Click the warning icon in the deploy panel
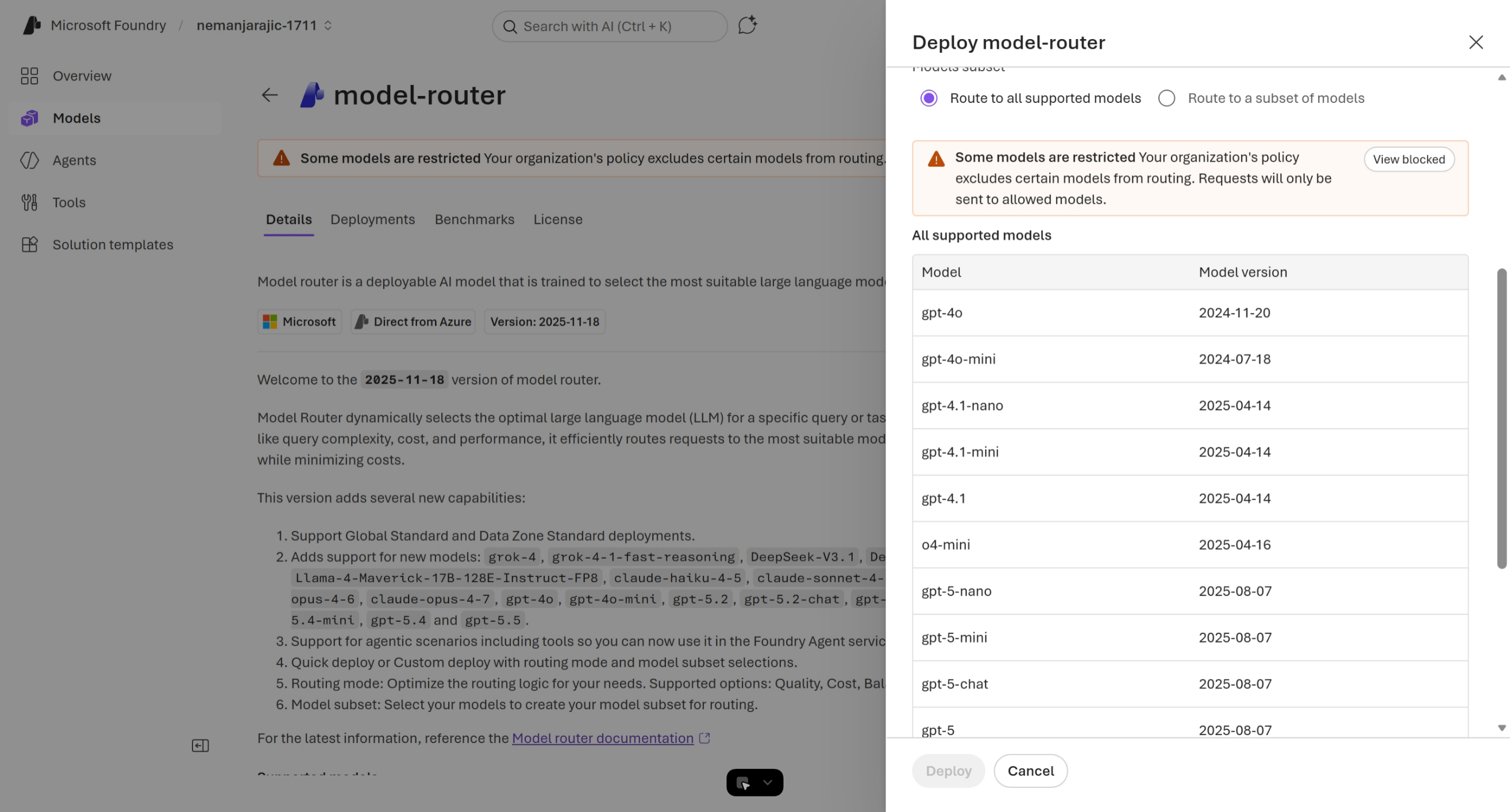 coord(936,158)
